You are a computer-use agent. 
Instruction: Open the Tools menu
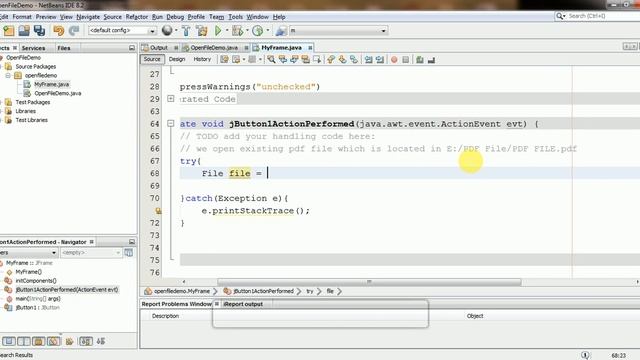(236, 17)
